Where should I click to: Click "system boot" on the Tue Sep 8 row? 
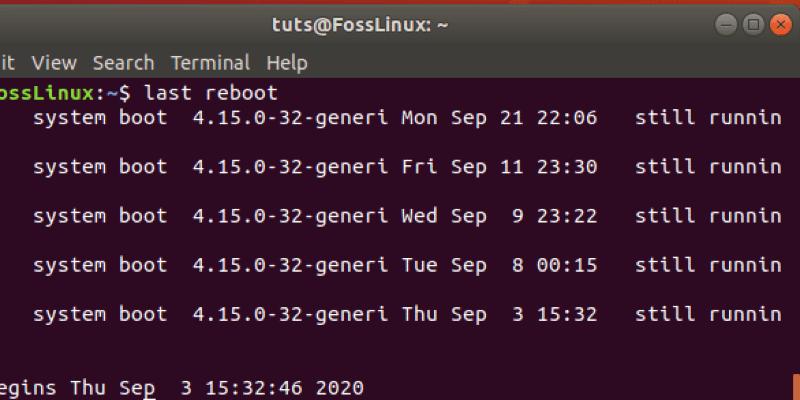[x=100, y=265]
